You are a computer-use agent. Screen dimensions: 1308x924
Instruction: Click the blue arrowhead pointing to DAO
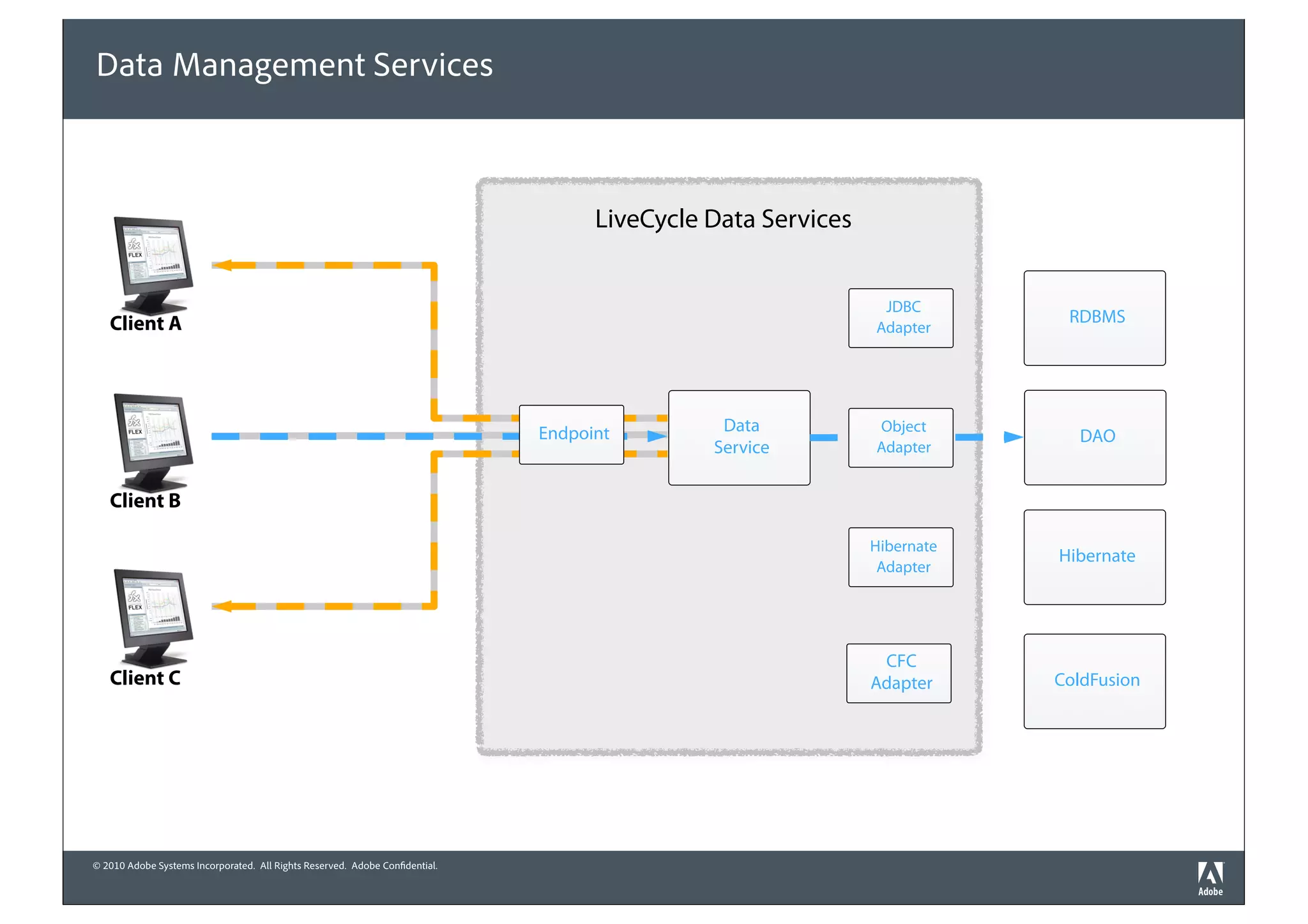pos(1012,437)
